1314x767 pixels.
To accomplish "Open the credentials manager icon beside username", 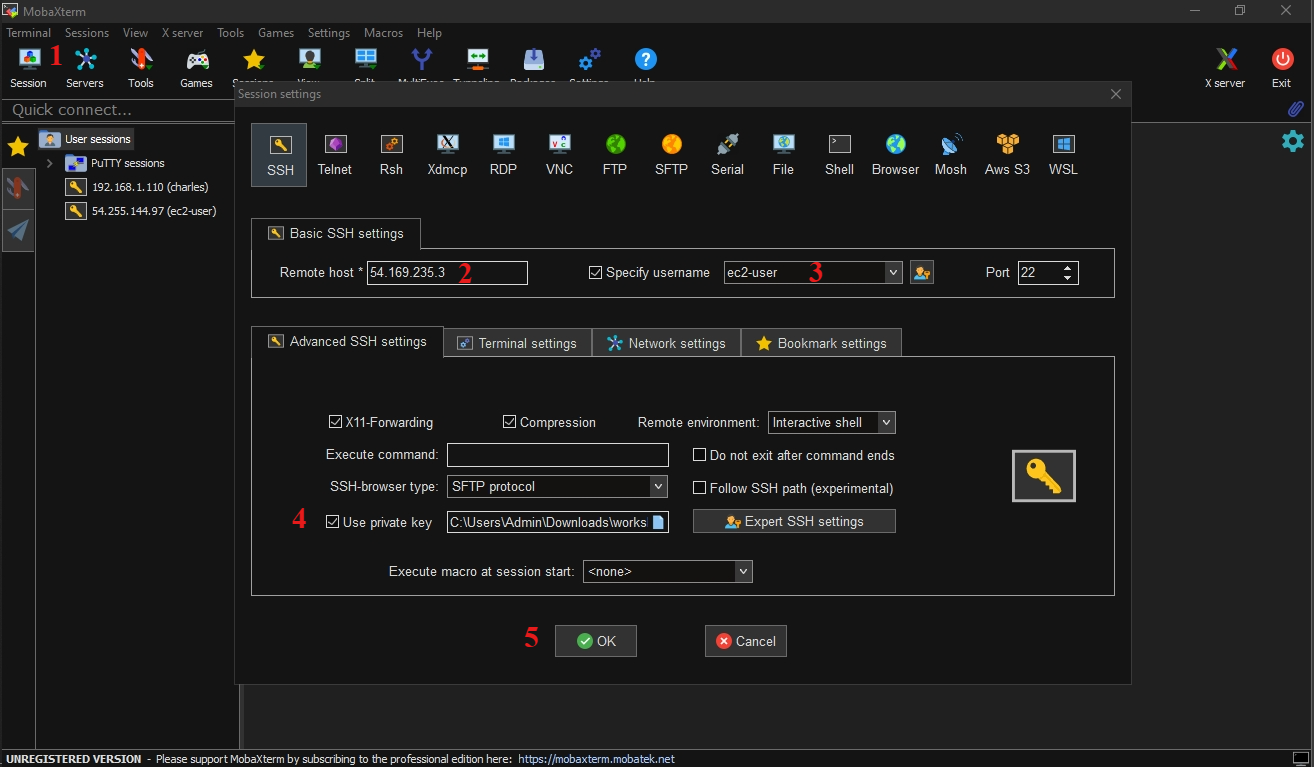I will point(921,272).
